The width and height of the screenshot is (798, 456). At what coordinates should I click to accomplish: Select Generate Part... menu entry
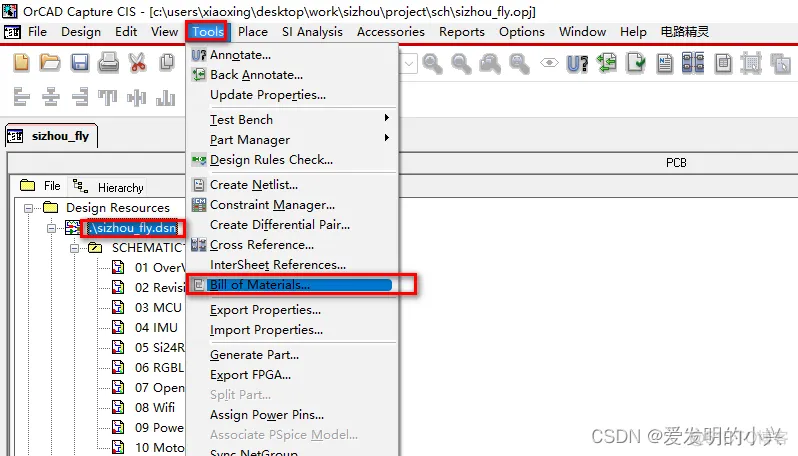pos(292,355)
